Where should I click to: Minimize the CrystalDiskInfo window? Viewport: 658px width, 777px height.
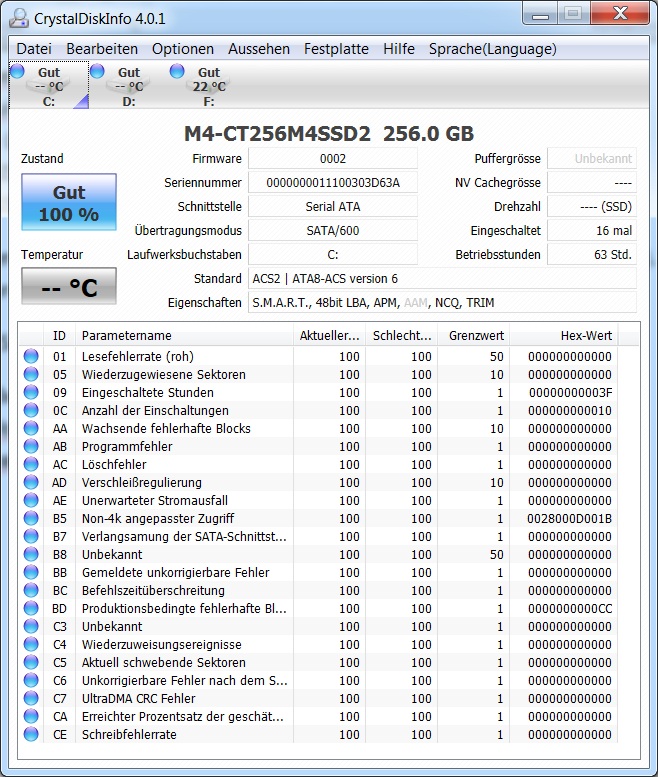(x=540, y=14)
